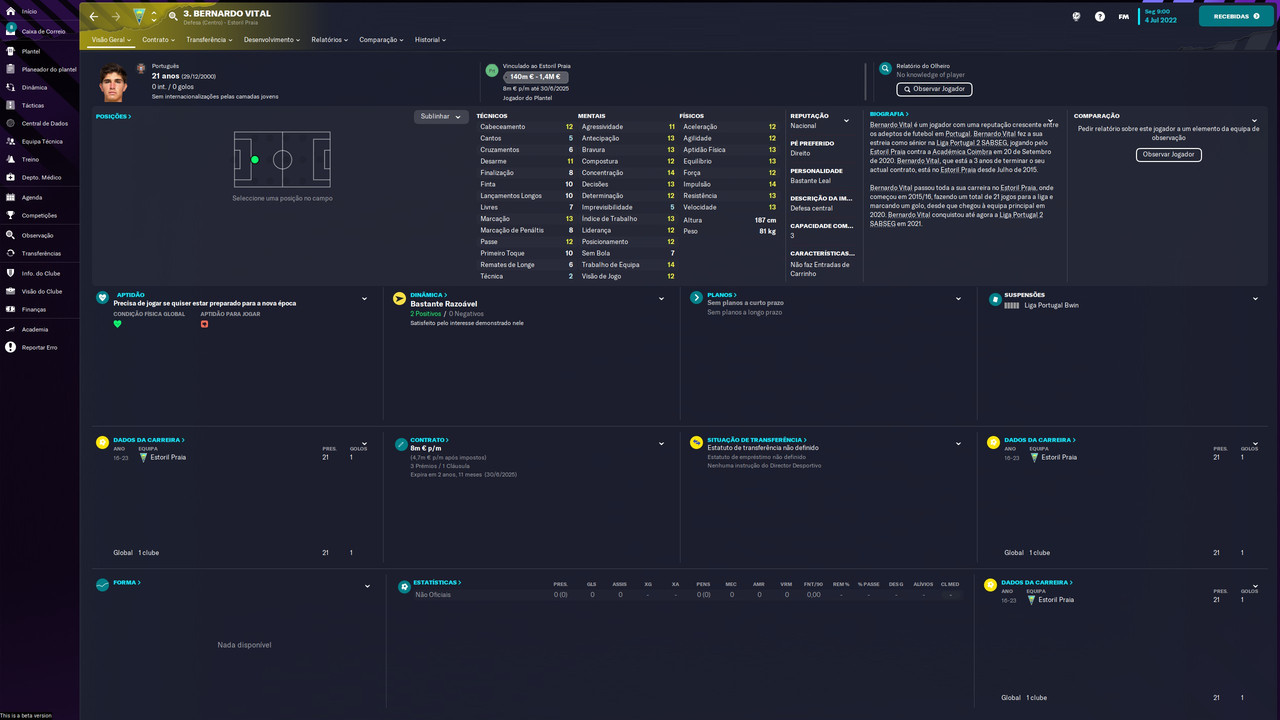Image resolution: width=1280 pixels, height=720 pixels.
Task: Expand the Forma panel chevron
Action: (x=367, y=586)
